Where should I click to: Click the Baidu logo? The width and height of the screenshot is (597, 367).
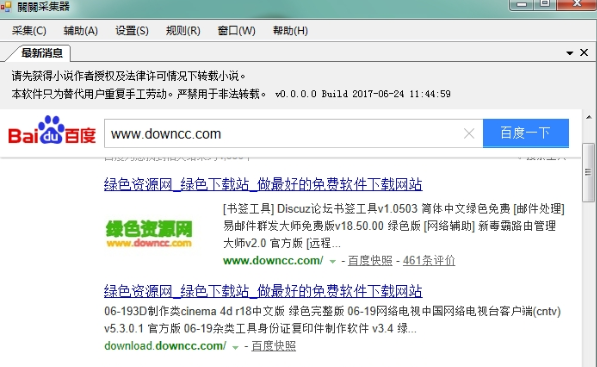52,130
